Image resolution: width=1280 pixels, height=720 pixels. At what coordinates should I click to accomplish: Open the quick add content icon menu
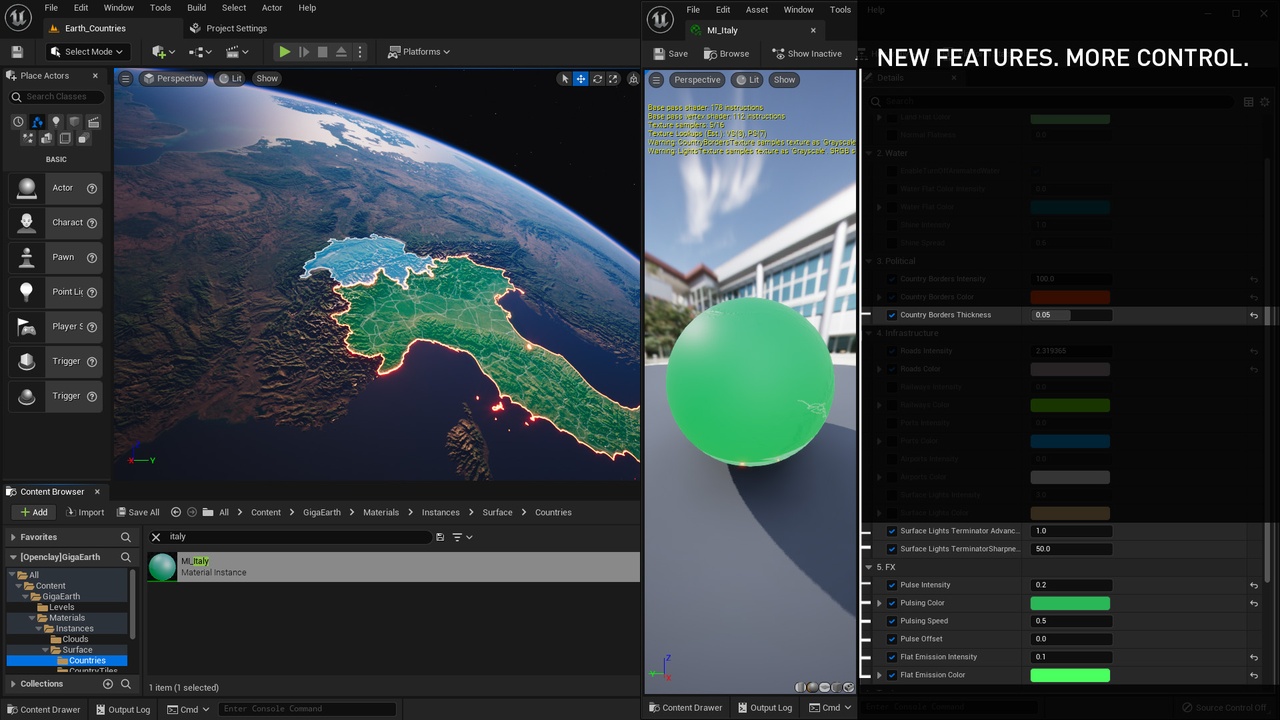[x=163, y=52]
